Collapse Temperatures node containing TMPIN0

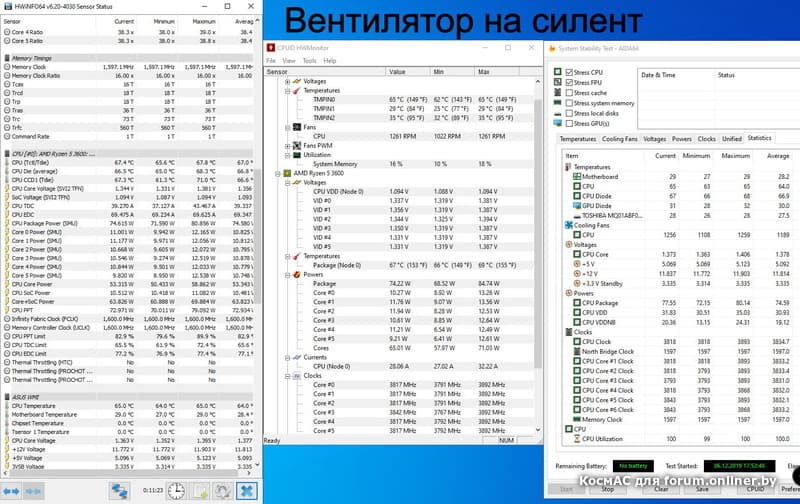[288, 91]
